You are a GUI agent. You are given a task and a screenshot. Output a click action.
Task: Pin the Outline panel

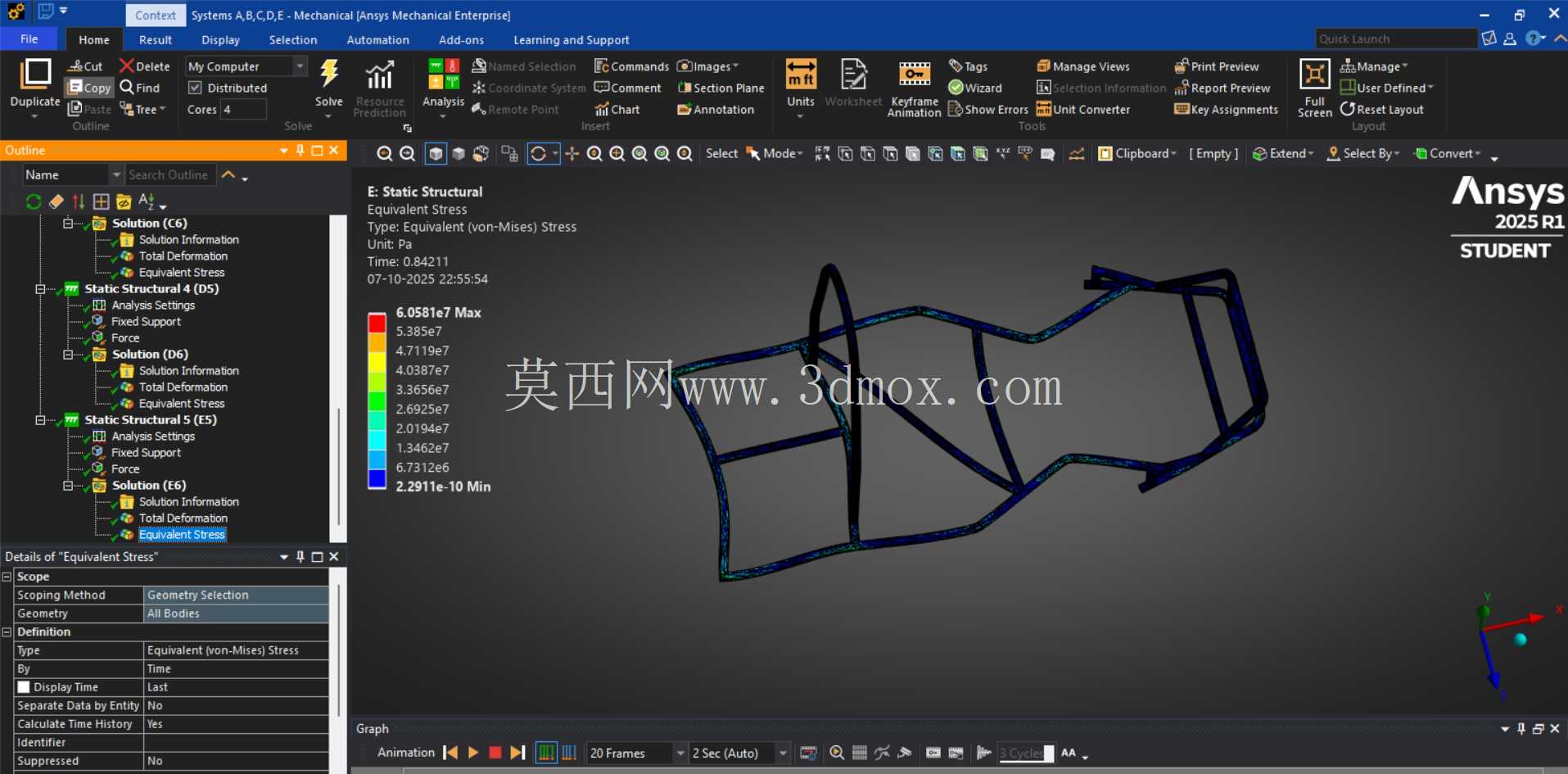(x=300, y=150)
